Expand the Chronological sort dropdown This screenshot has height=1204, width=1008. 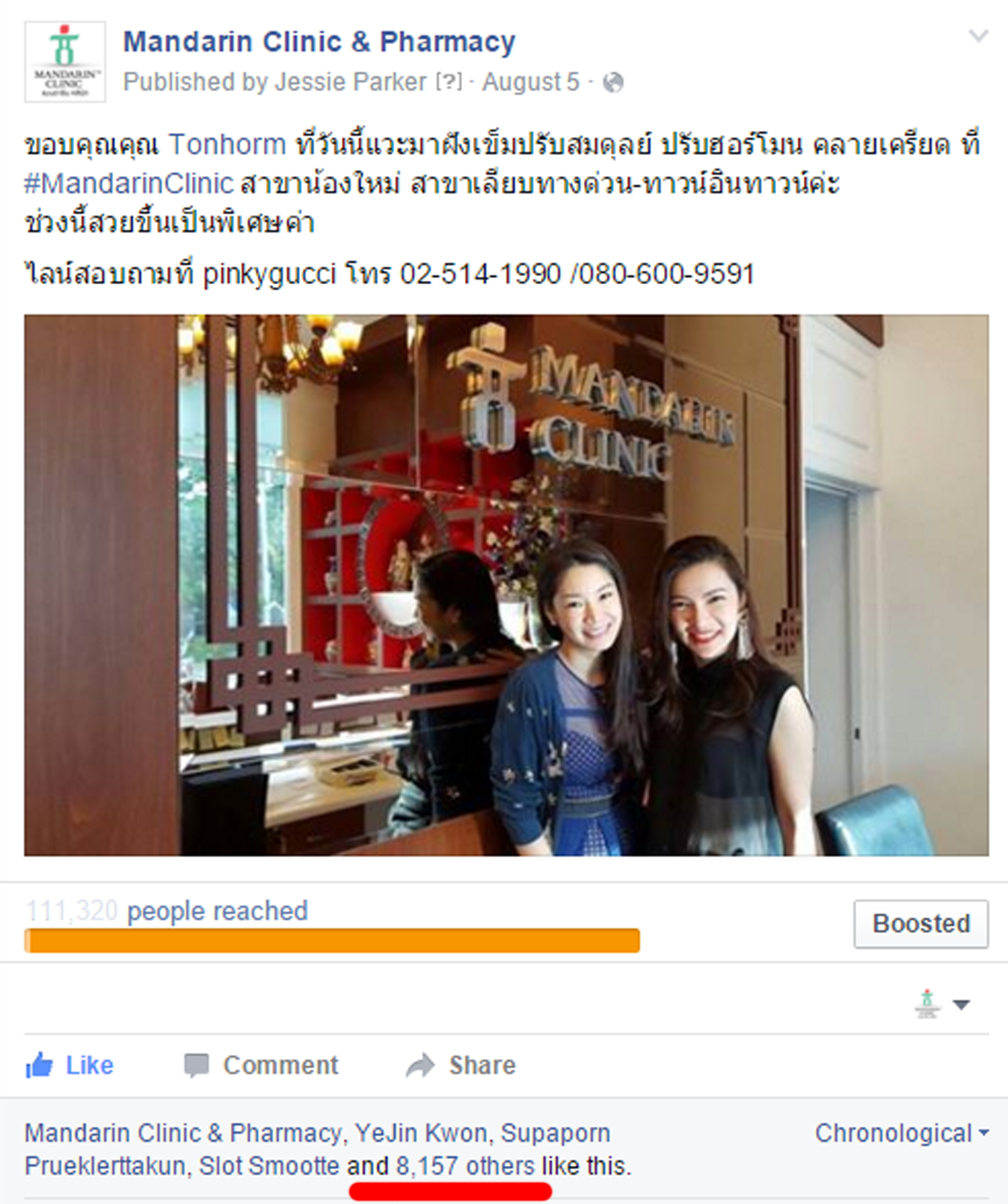tap(902, 1133)
